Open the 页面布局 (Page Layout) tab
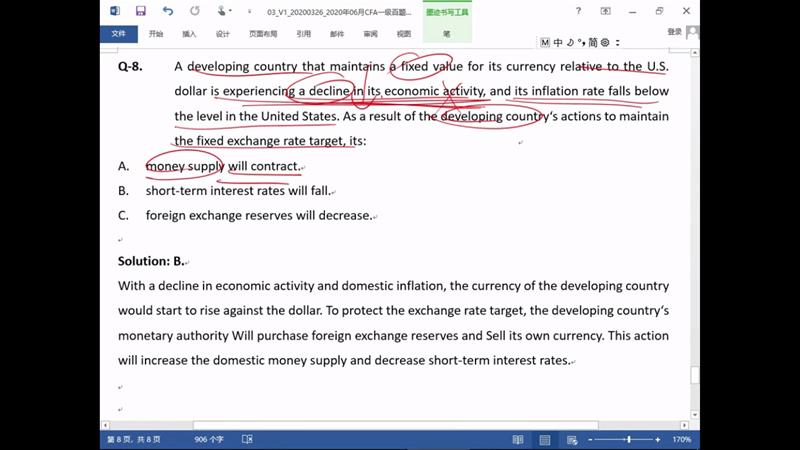800x450 pixels. point(263,33)
